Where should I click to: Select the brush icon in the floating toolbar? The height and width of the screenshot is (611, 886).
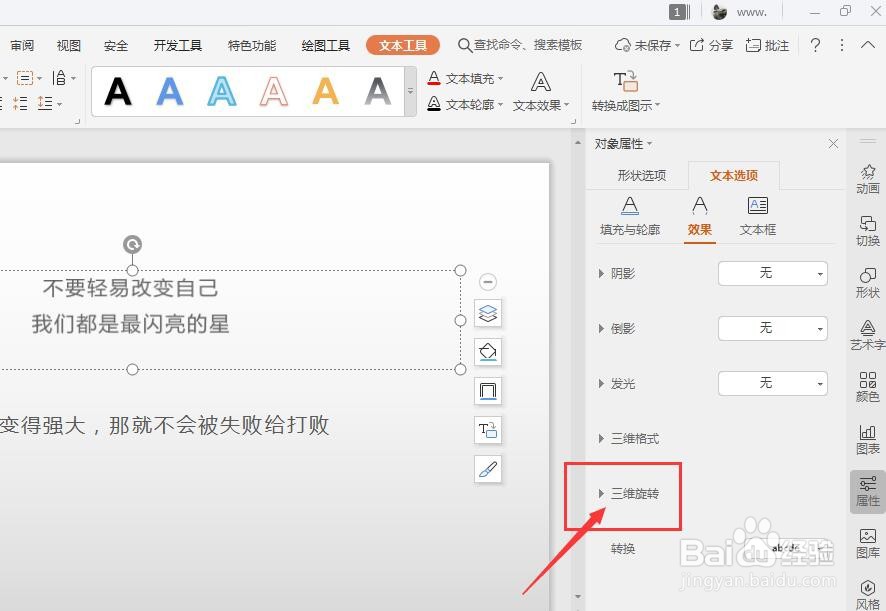coord(488,469)
